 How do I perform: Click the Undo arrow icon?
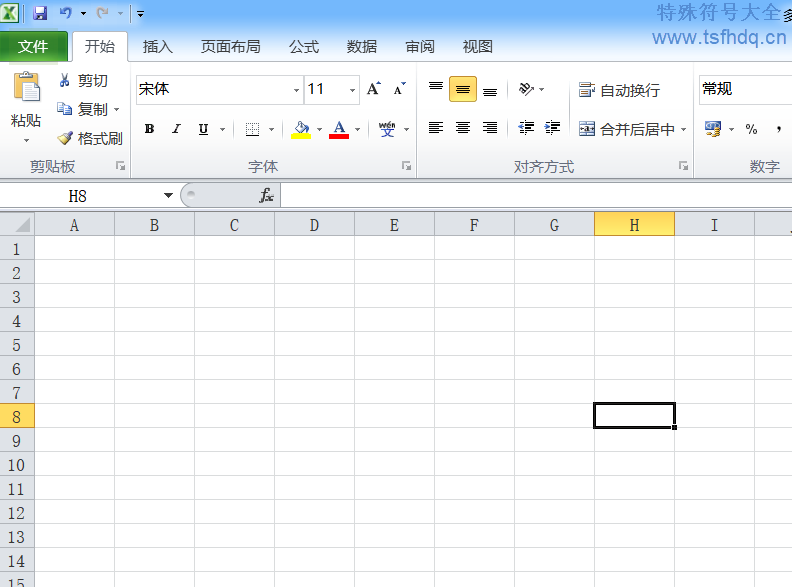point(65,13)
